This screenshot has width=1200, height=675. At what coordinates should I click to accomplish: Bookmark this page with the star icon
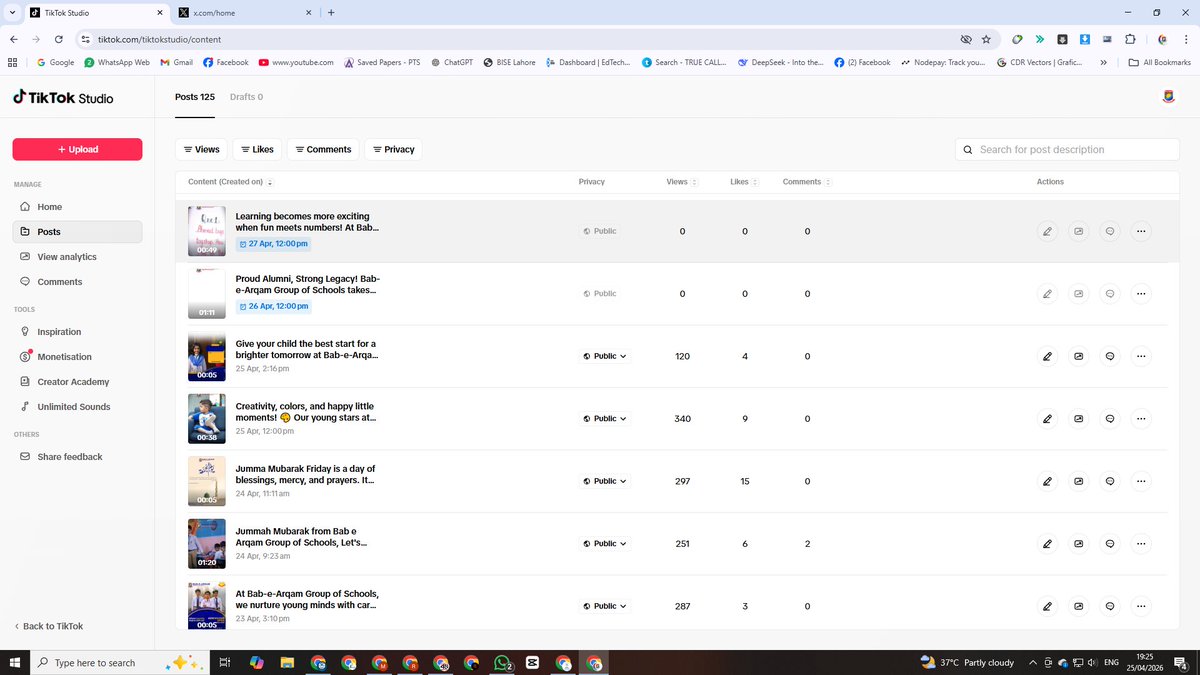pos(986,39)
